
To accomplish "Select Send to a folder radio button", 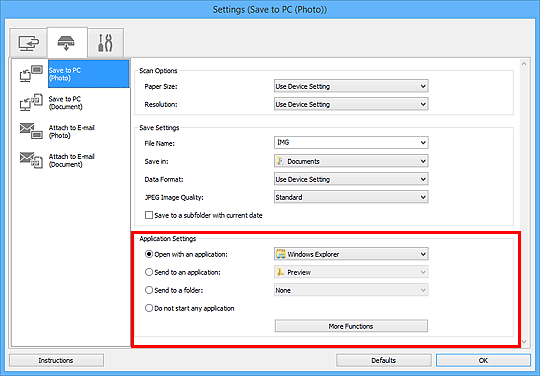I will 149,290.
